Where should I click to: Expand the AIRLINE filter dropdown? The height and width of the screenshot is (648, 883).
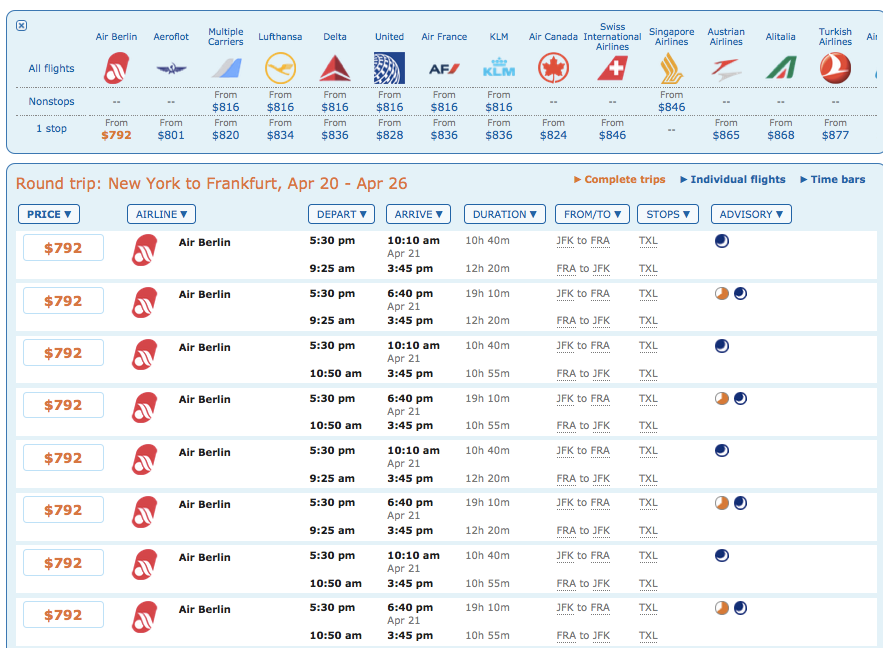pyautogui.click(x=161, y=214)
